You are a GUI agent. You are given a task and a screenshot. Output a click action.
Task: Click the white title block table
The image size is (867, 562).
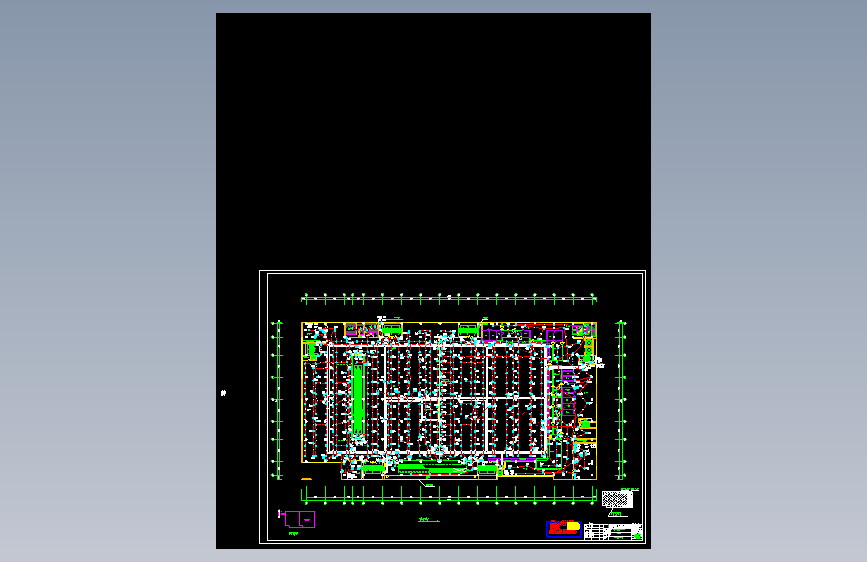[x=613, y=531]
